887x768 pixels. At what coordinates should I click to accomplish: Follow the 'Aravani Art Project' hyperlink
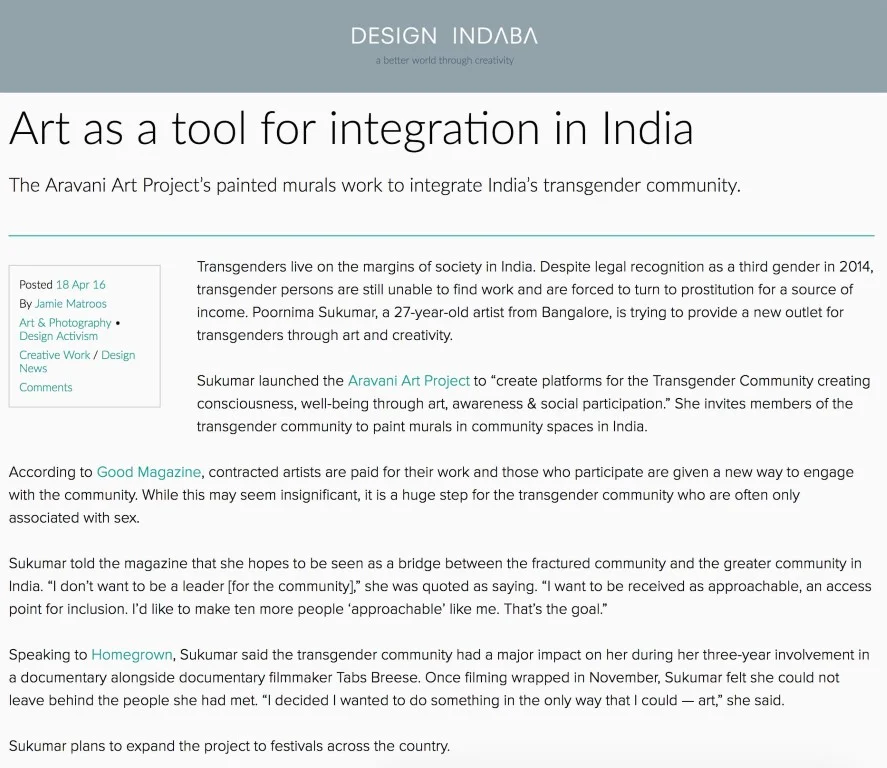(x=408, y=381)
